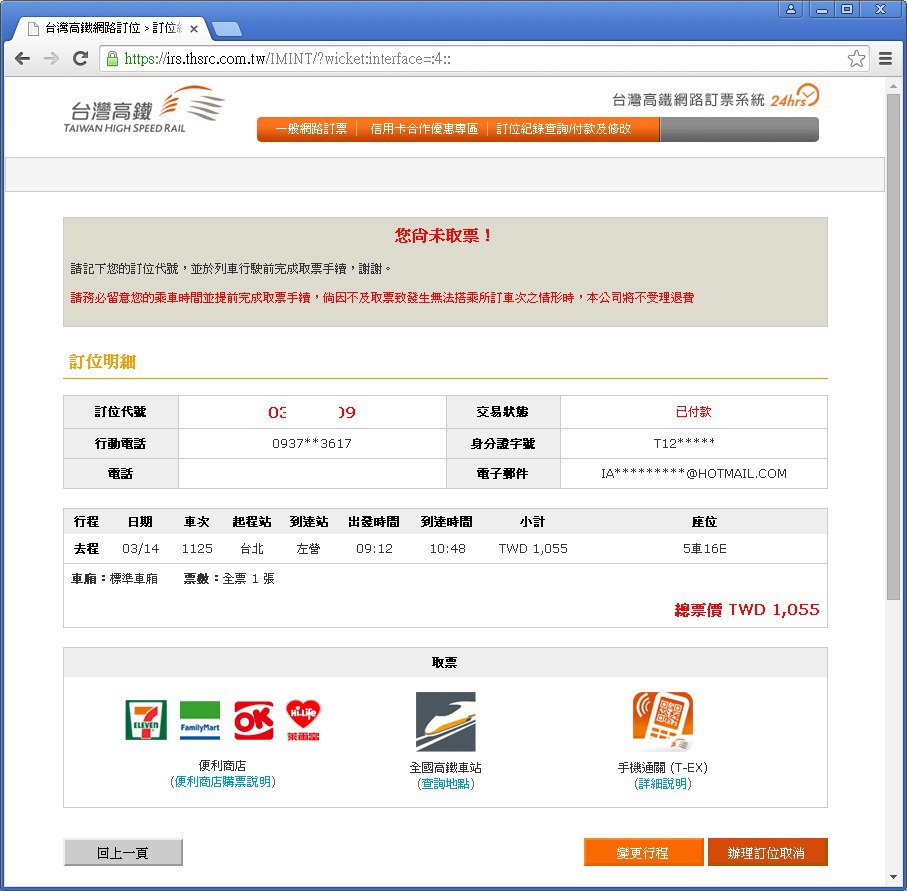Go back using browser back arrow
907x891 pixels.
coord(22,59)
